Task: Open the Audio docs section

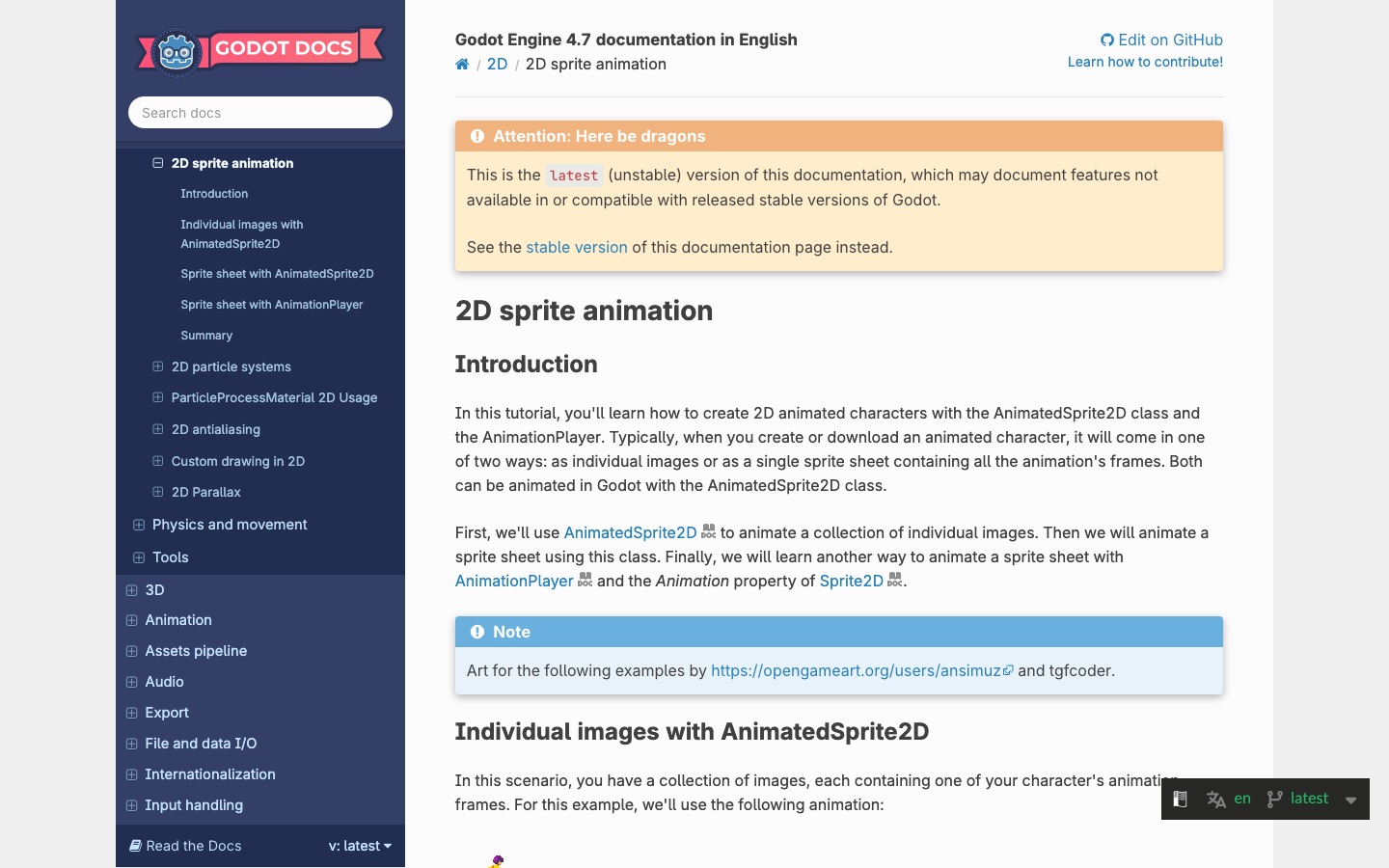Action: (164, 682)
